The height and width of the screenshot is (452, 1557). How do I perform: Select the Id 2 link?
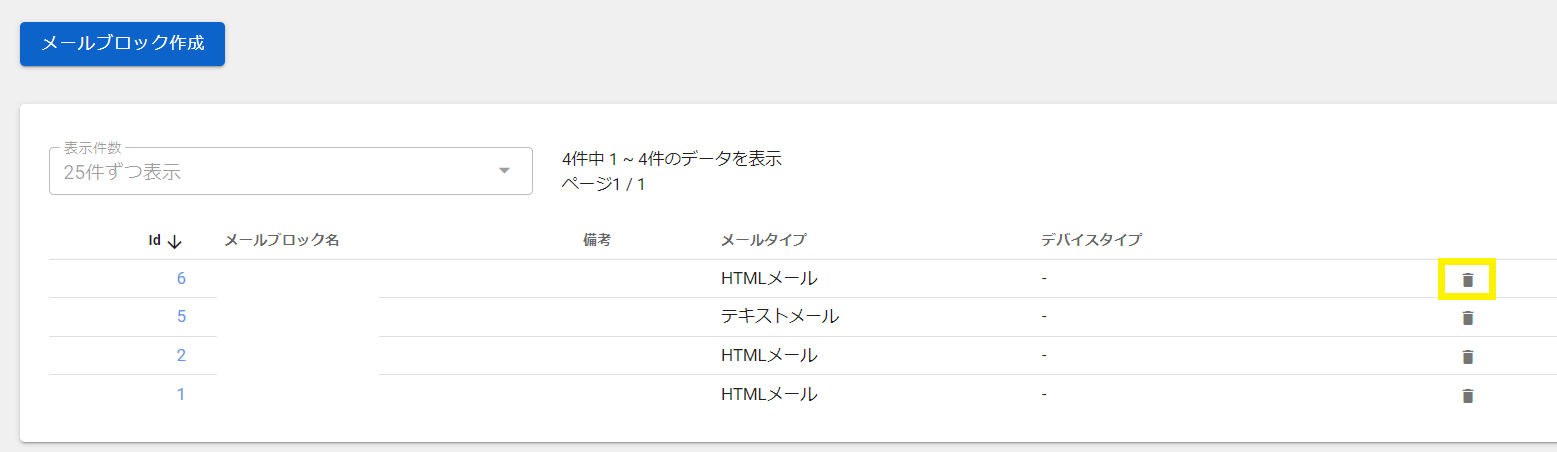(x=181, y=355)
